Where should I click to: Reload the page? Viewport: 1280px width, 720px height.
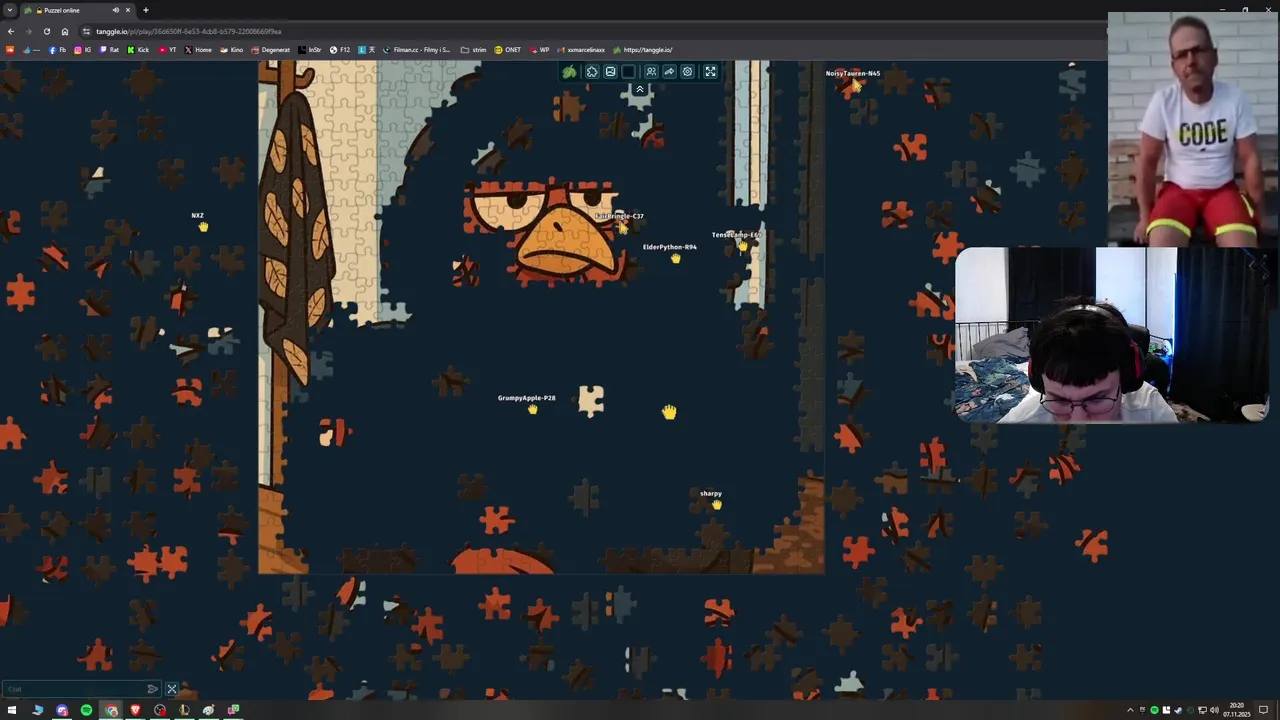(x=46, y=31)
